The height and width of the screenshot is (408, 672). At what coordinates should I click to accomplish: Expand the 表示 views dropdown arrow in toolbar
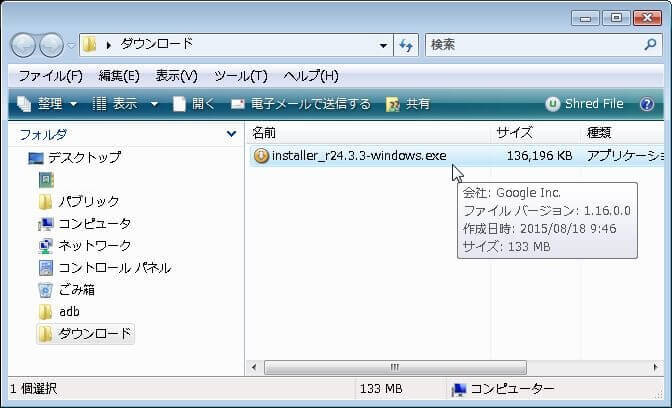(x=154, y=104)
